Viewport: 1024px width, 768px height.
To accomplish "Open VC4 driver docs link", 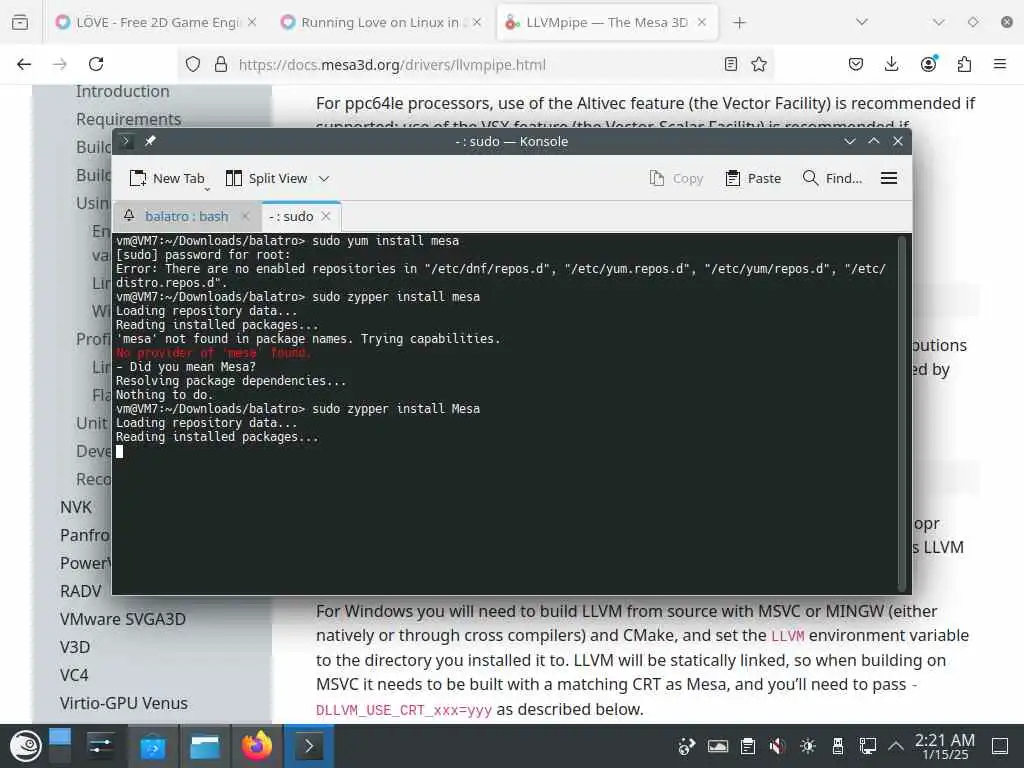I will 74,675.
